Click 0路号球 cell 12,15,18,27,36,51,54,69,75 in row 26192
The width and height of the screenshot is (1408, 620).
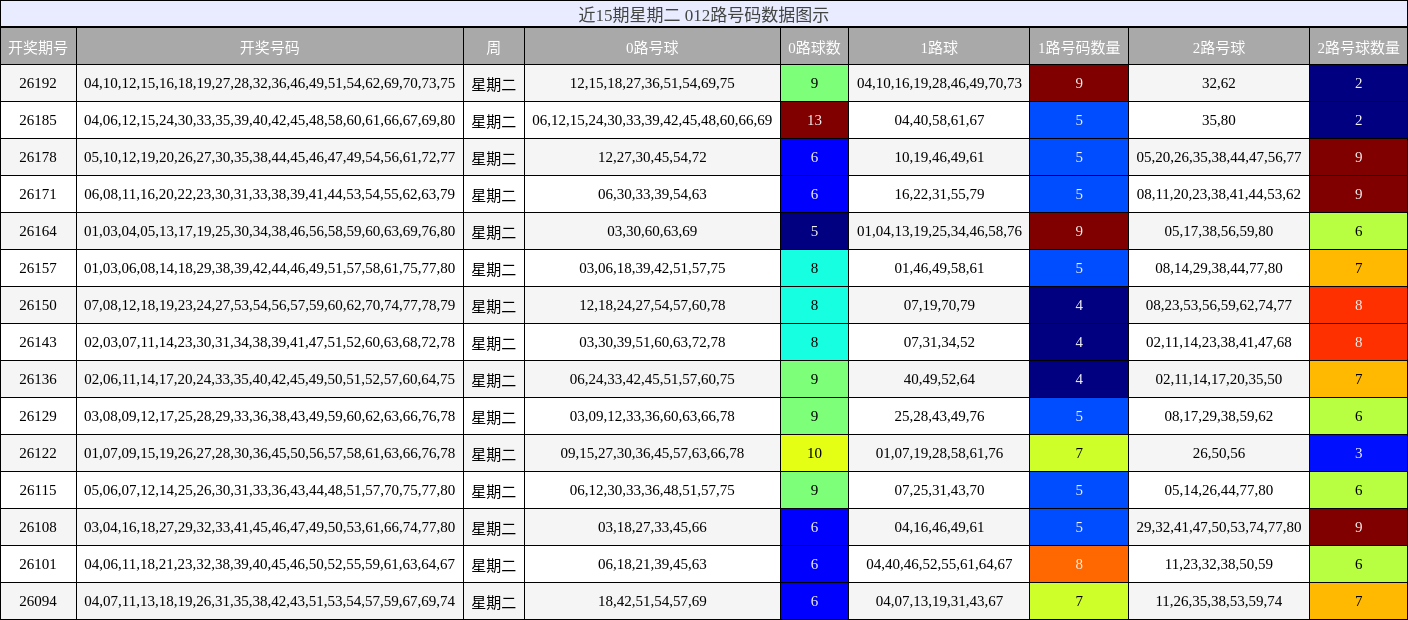pyautogui.click(x=652, y=83)
